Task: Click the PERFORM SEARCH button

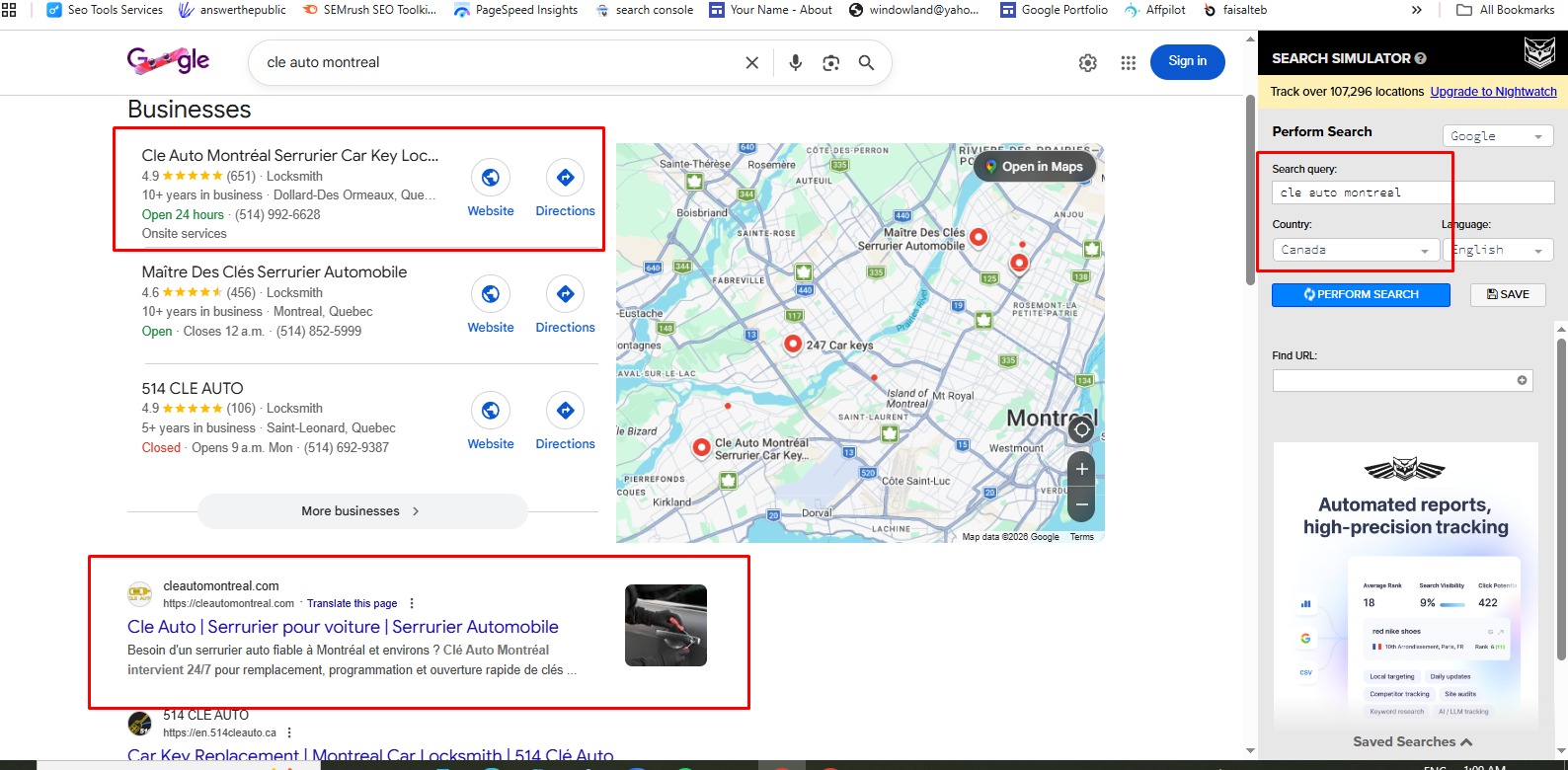Action: (x=1361, y=294)
